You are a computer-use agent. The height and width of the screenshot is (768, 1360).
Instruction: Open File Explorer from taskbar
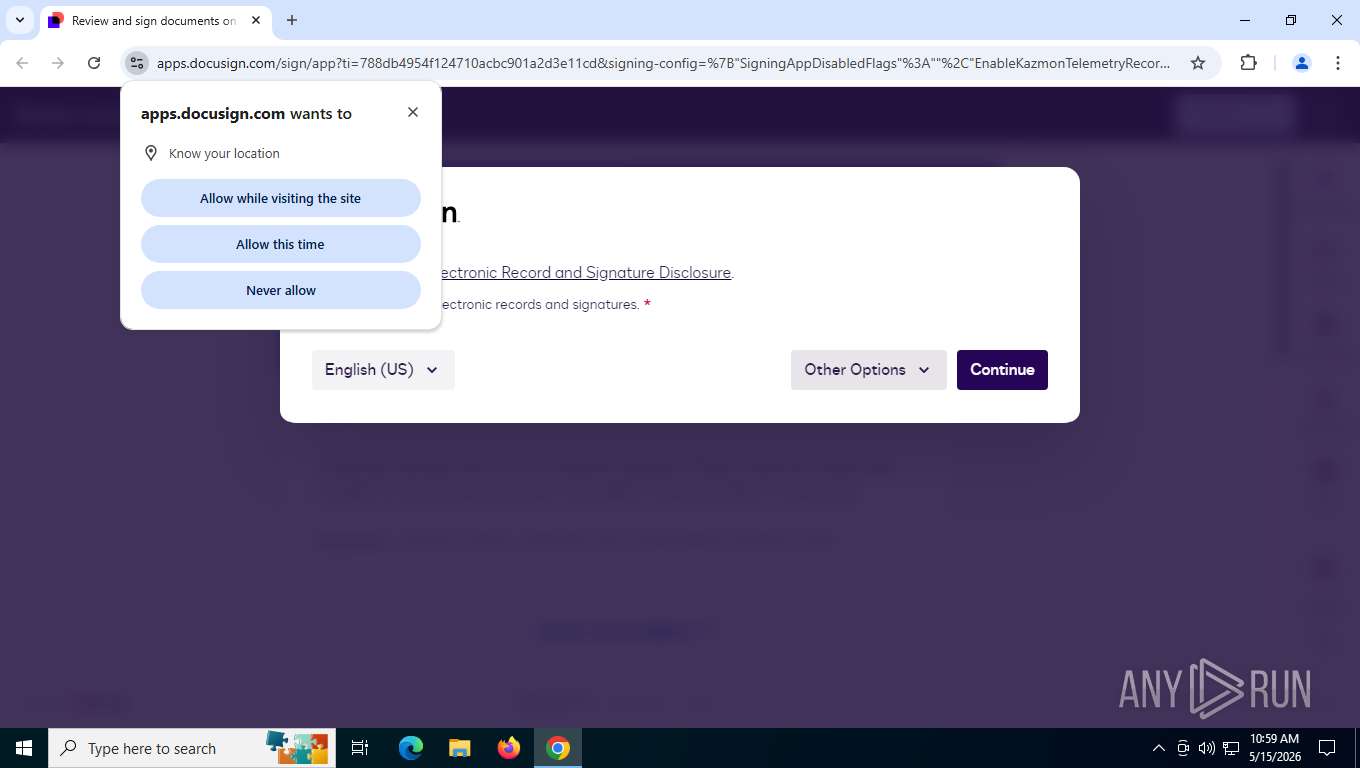459,748
